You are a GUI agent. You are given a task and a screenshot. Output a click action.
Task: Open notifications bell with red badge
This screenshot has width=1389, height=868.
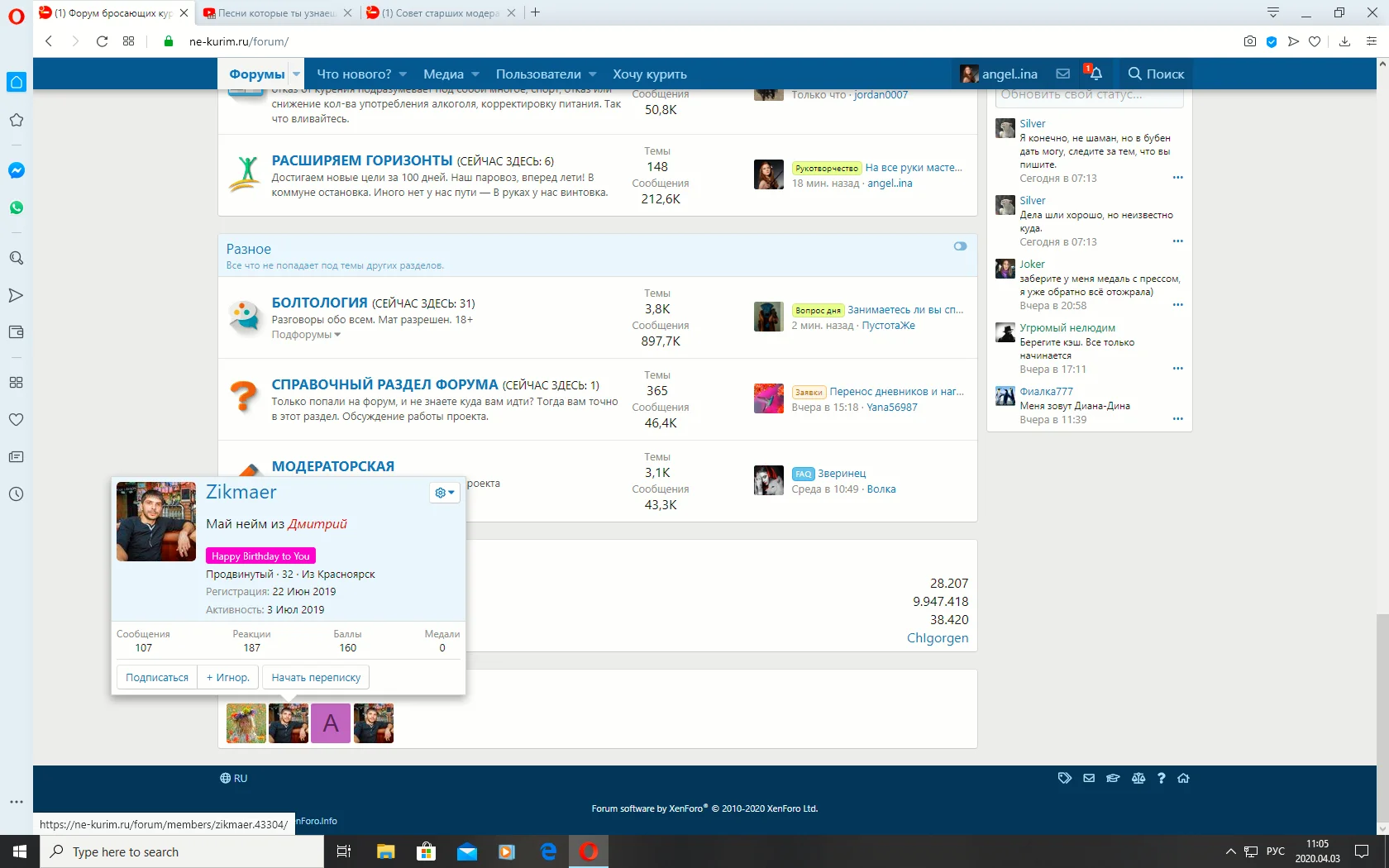click(1095, 74)
